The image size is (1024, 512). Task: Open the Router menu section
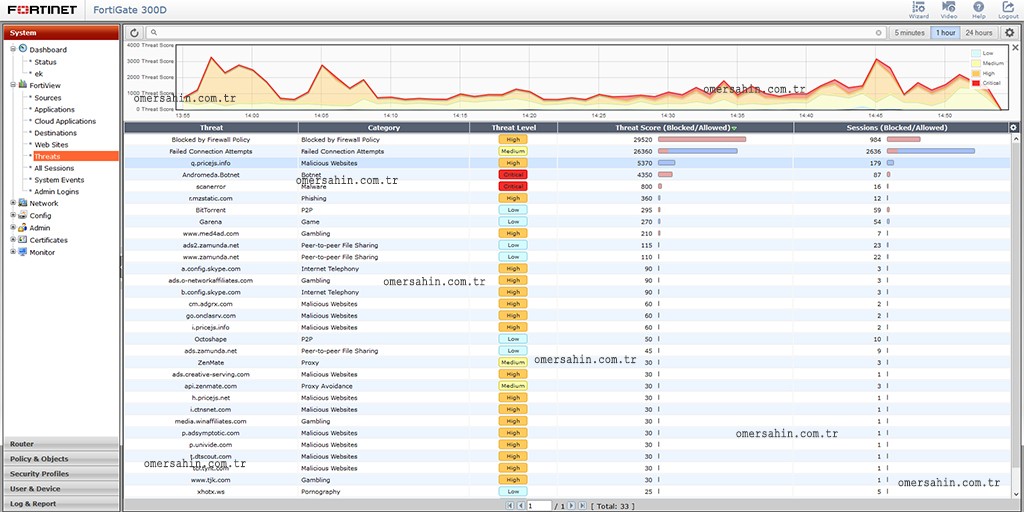61,444
